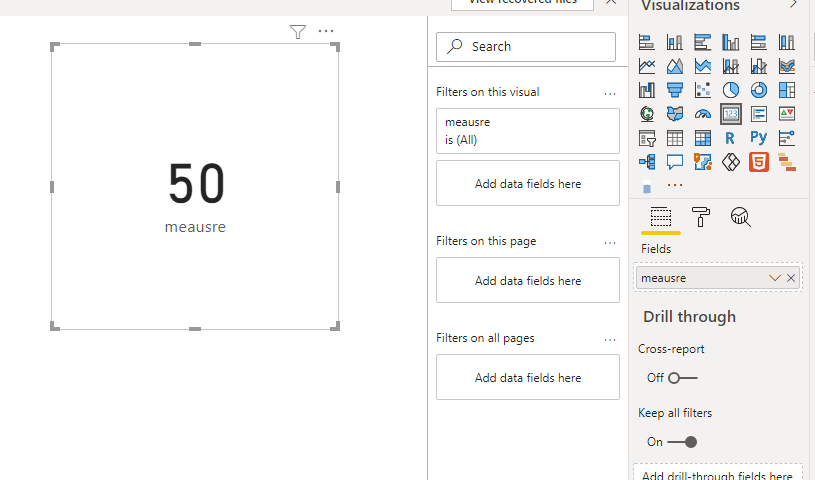Screen dimensions: 815x480
Task: Select the card showing 50
Action: click(x=195, y=187)
